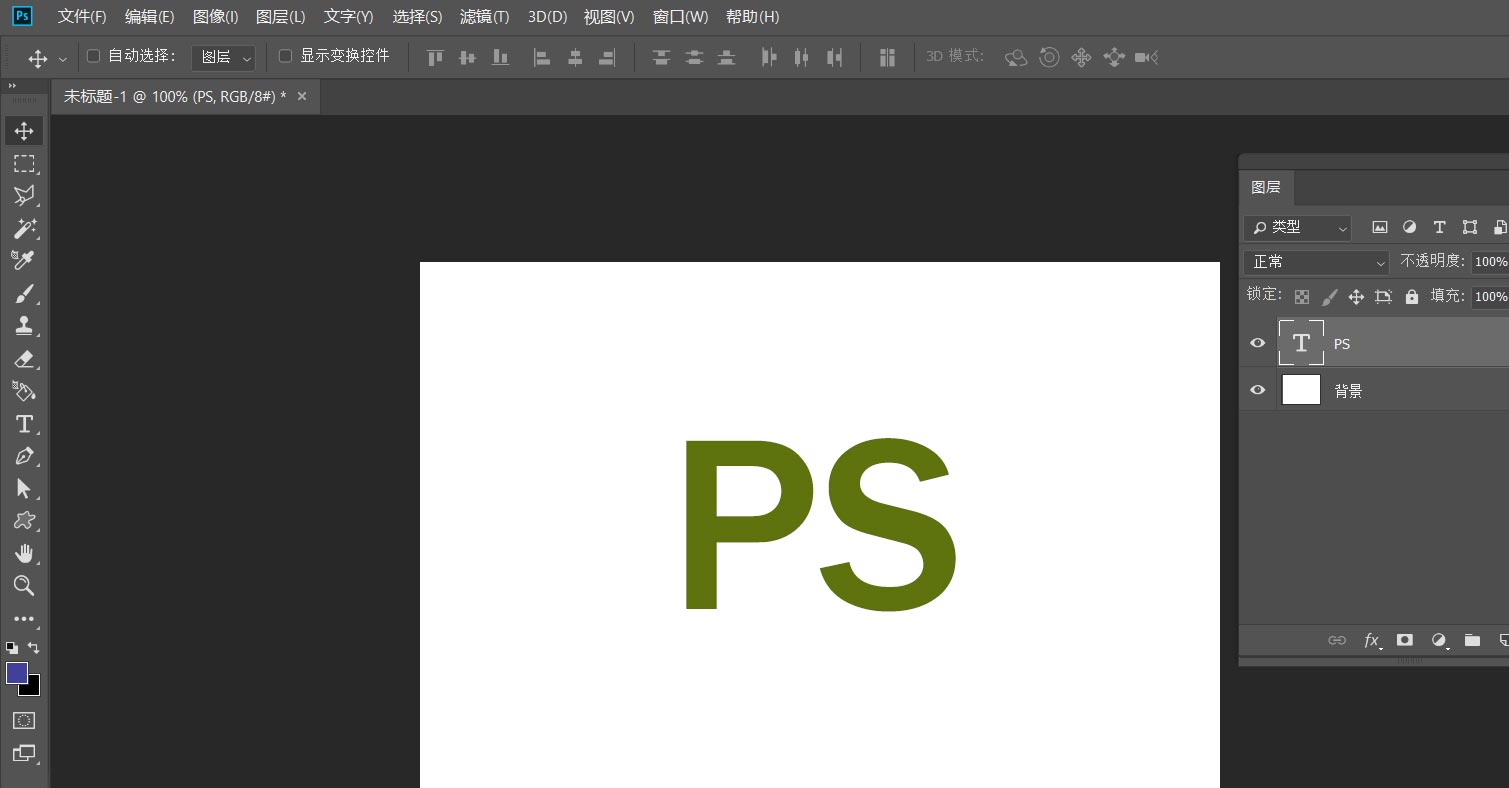
Task: Open the 图层 auto-select dropdown
Action: tap(223, 58)
